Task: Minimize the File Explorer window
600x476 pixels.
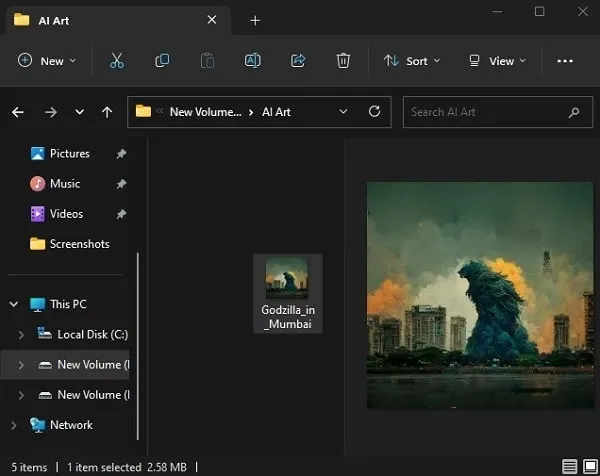Action: point(497,12)
